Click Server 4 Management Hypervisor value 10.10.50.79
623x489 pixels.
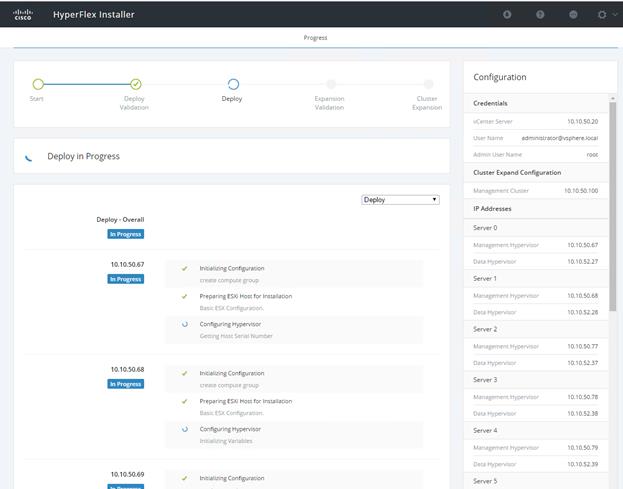[582, 448]
